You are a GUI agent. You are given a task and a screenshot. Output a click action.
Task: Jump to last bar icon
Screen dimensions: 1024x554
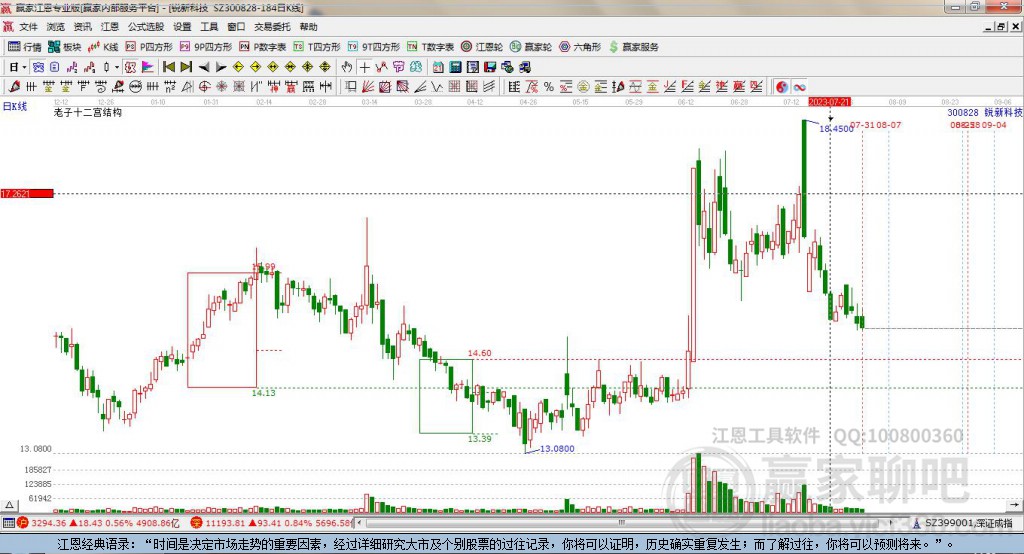186,67
